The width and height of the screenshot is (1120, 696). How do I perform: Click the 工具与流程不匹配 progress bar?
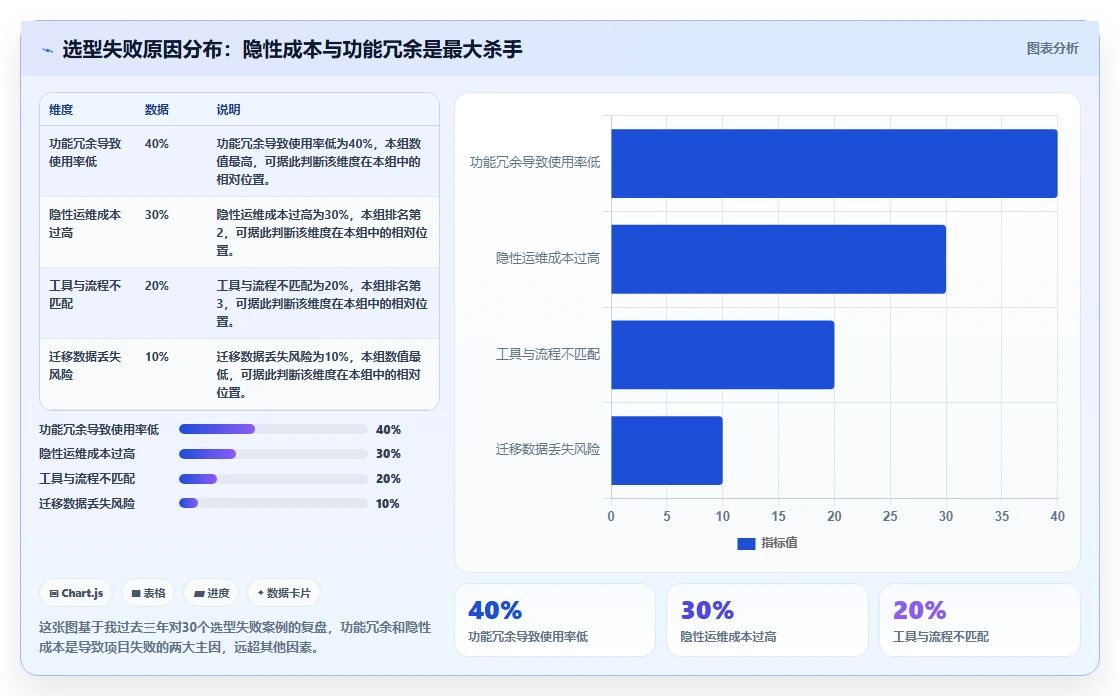click(x=273, y=479)
